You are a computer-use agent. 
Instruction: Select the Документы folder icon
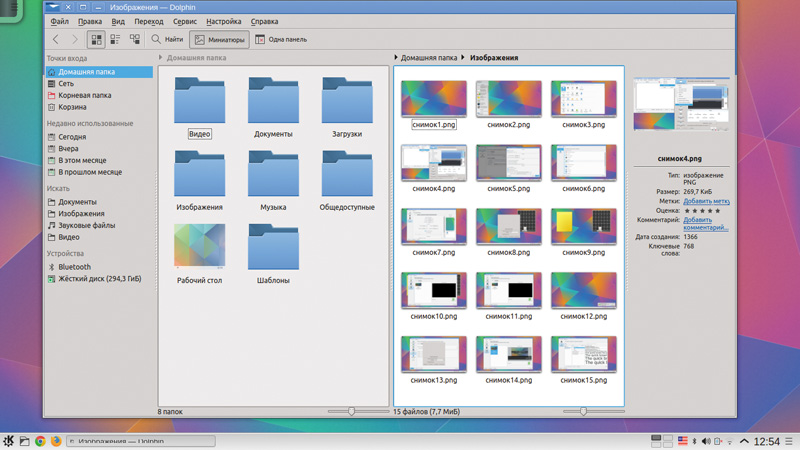click(x=273, y=100)
